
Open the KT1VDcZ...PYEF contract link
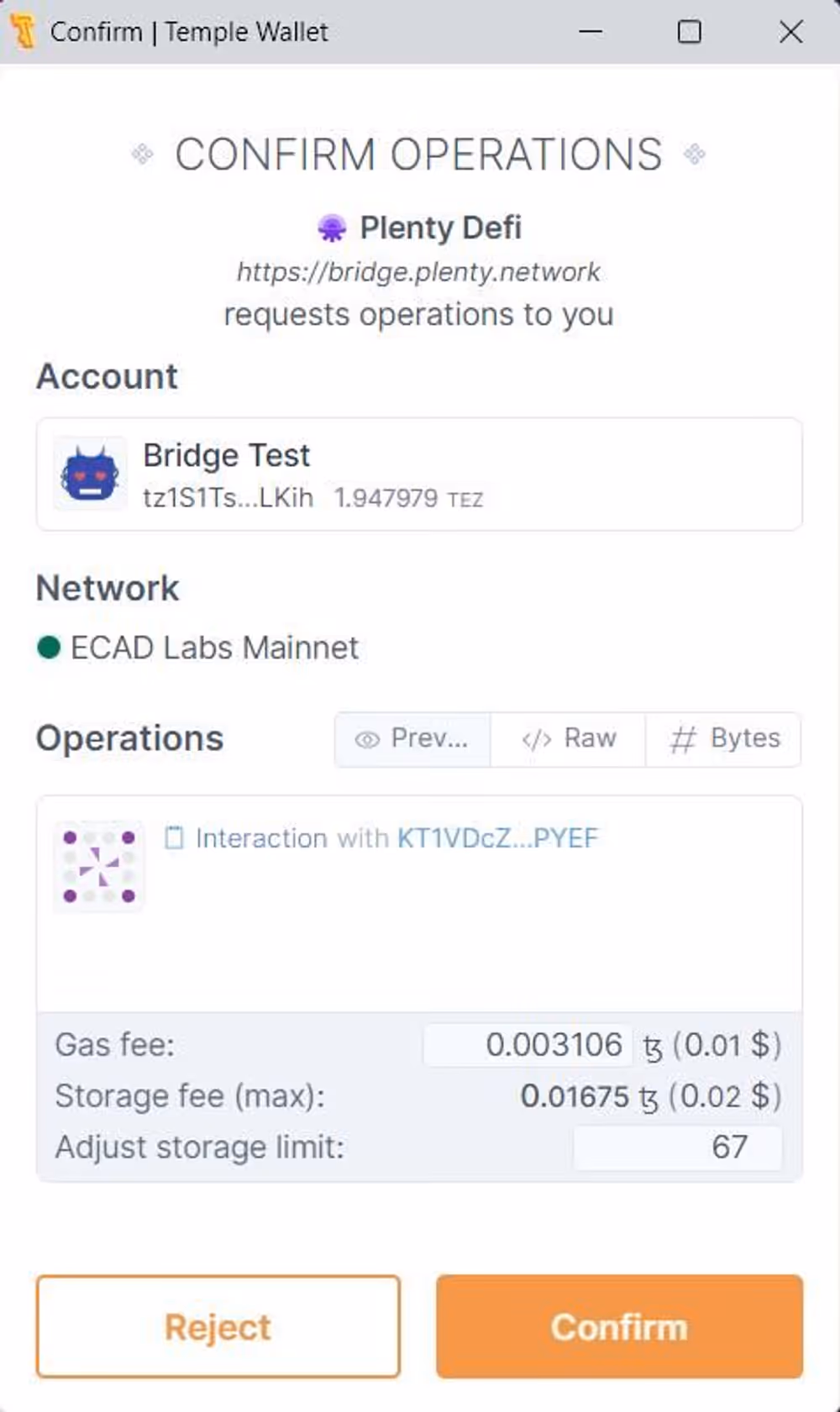tap(497, 837)
